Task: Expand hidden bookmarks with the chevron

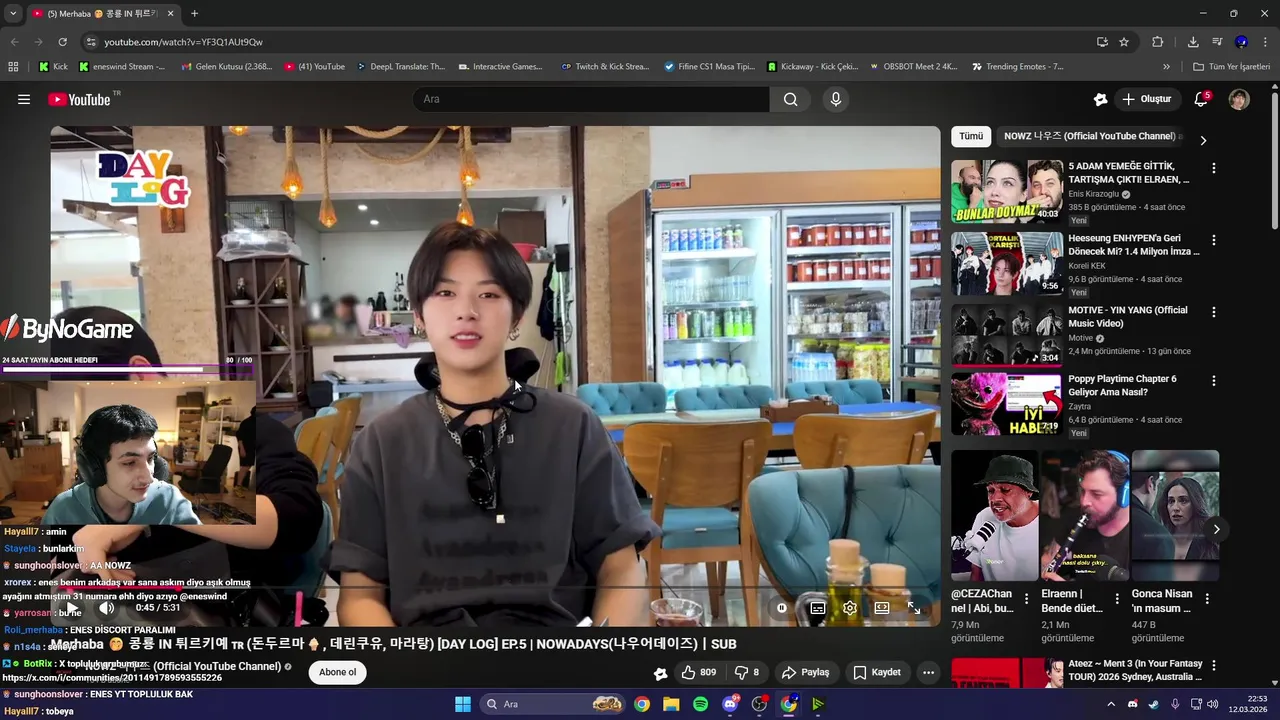Action: coord(1166,67)
